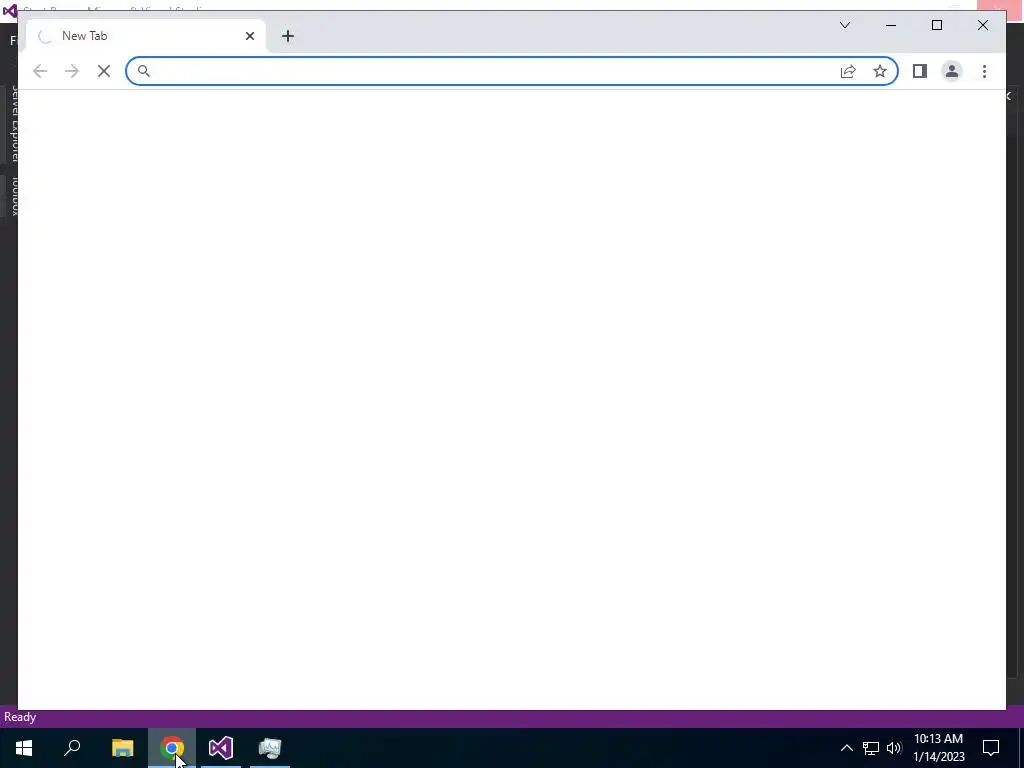Close the Chrome window

[x=983, y=25]
